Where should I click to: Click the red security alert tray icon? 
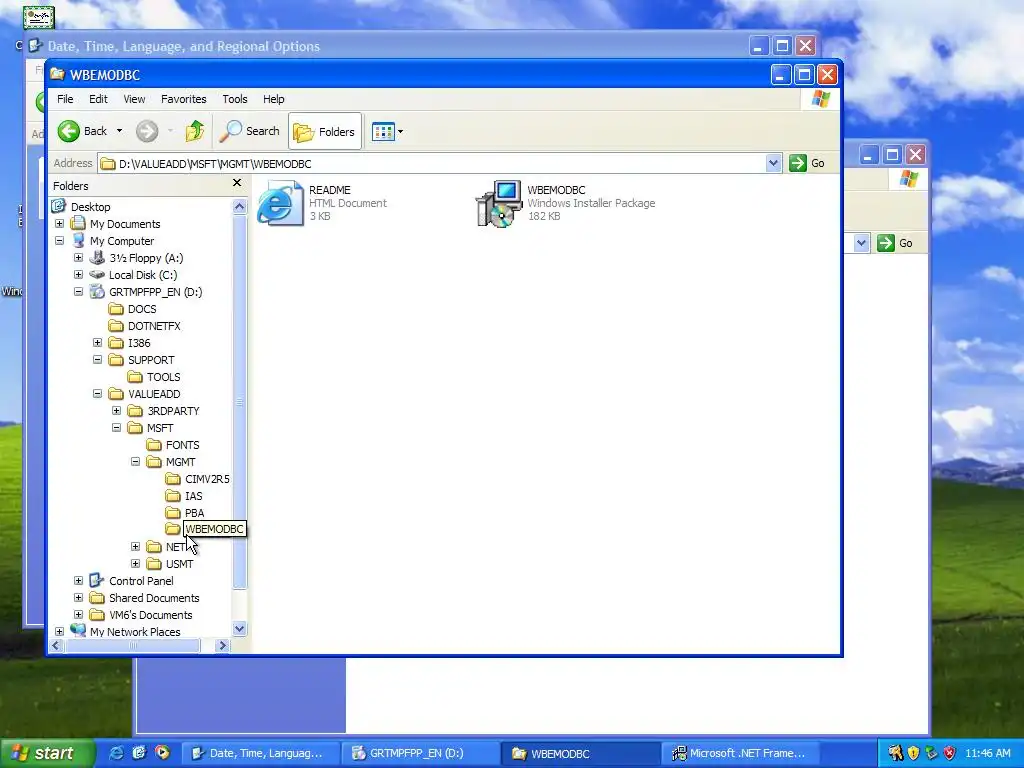pos(950,753)
